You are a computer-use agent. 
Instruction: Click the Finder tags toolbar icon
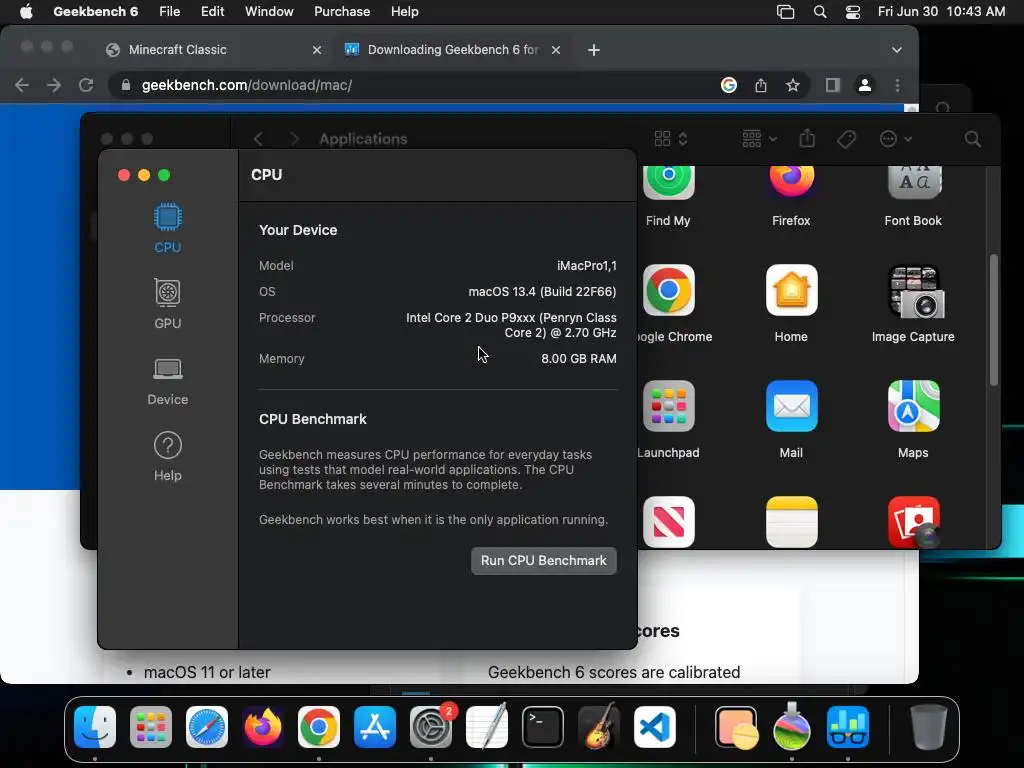(x=846, y=139)
